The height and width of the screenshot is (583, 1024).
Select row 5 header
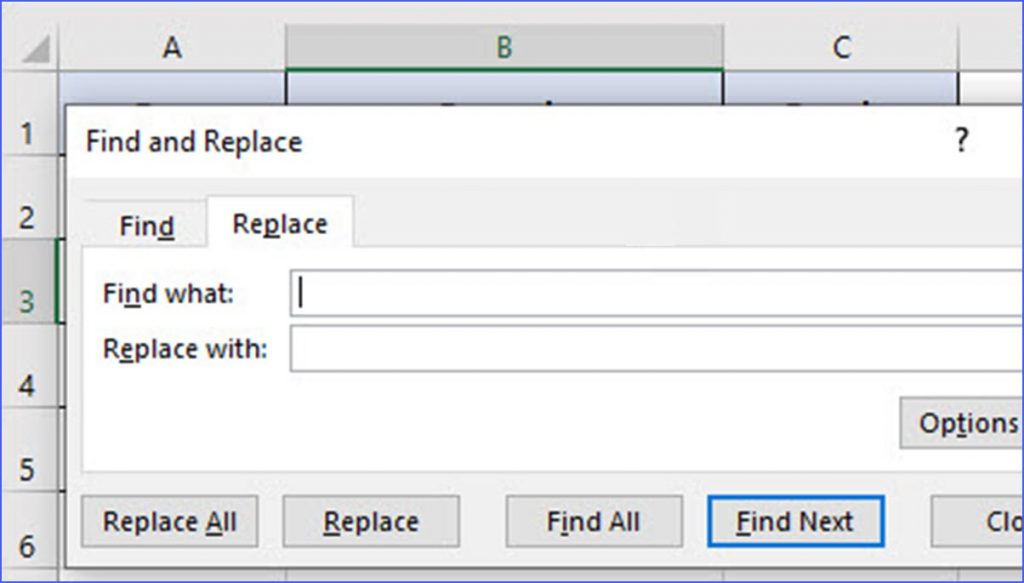point(26,466)
